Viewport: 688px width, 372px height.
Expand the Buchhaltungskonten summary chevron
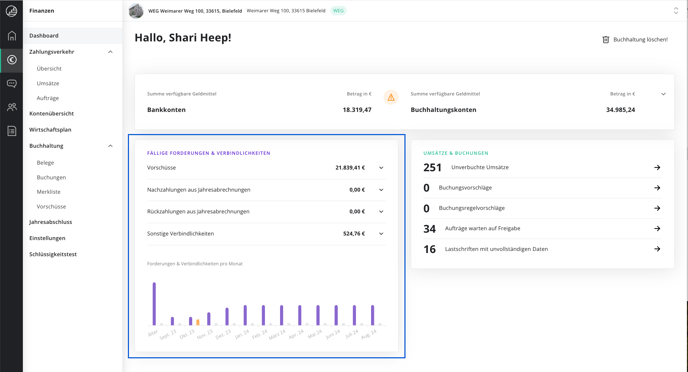tap(663, 94)
